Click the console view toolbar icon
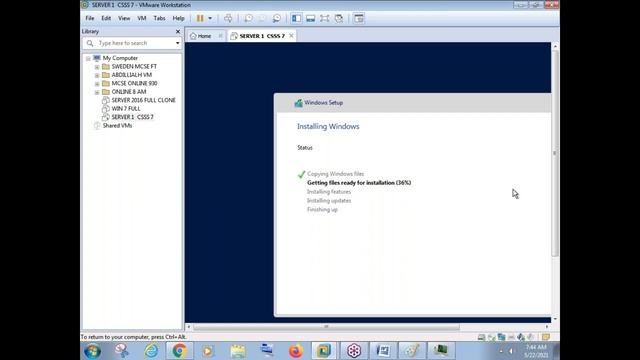The width and height of the screenshot is (640, 360). click(359, 18)
